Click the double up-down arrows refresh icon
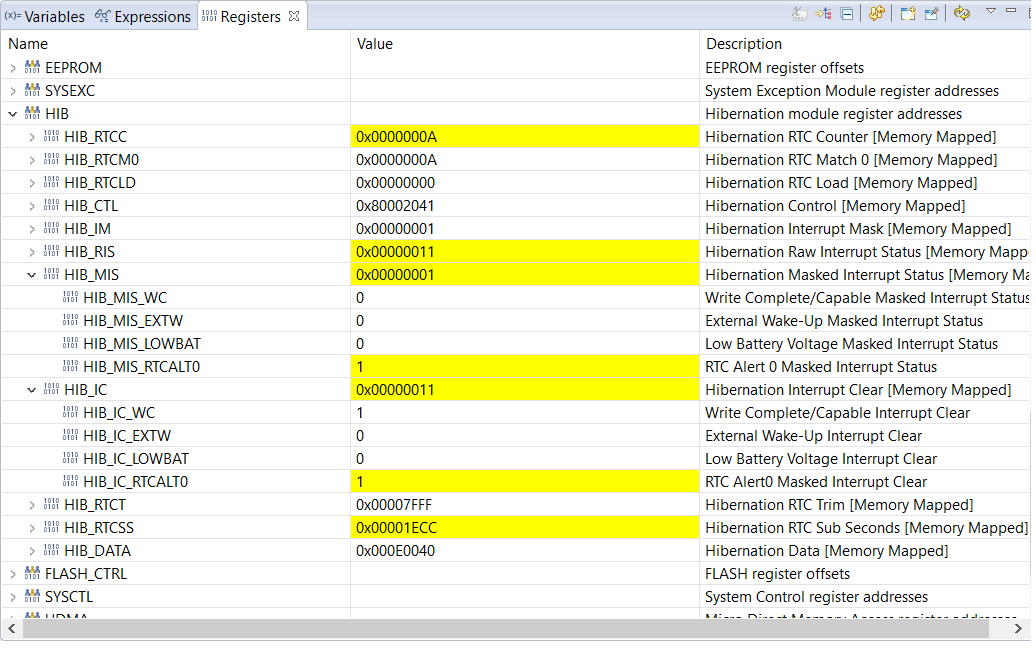 [x=877, y=14]
